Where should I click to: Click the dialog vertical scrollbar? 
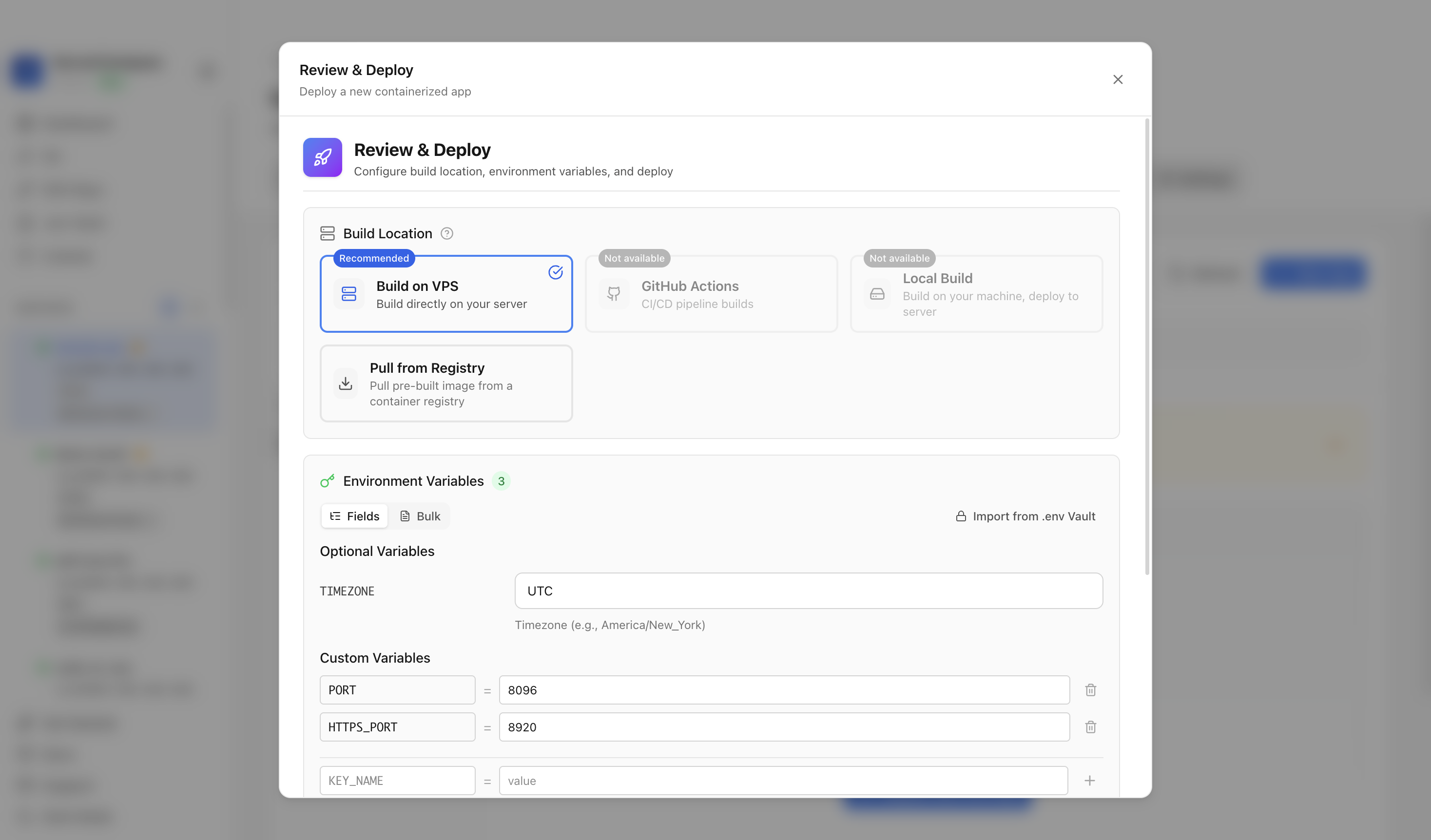[x=1147, y=346]
